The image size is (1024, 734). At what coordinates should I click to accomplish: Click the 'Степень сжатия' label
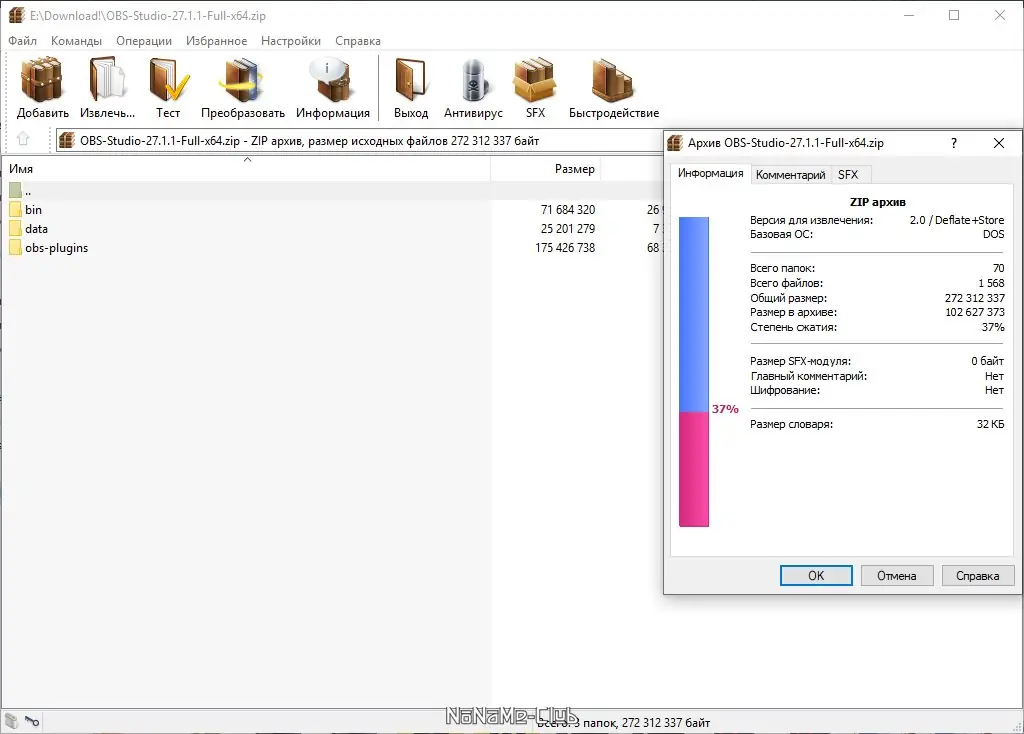(793, 327)
